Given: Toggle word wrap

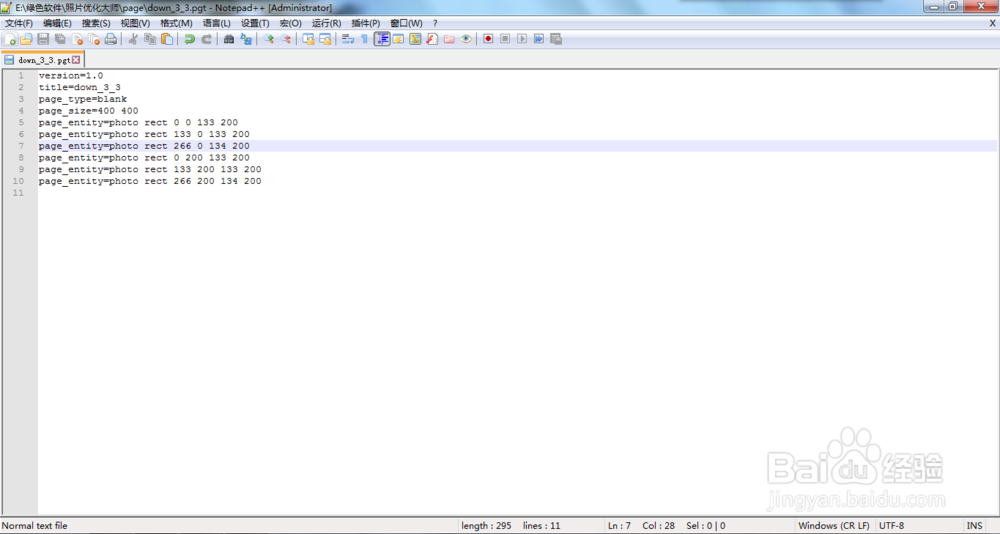Looking at the screenshot, I should coord(348,39).
